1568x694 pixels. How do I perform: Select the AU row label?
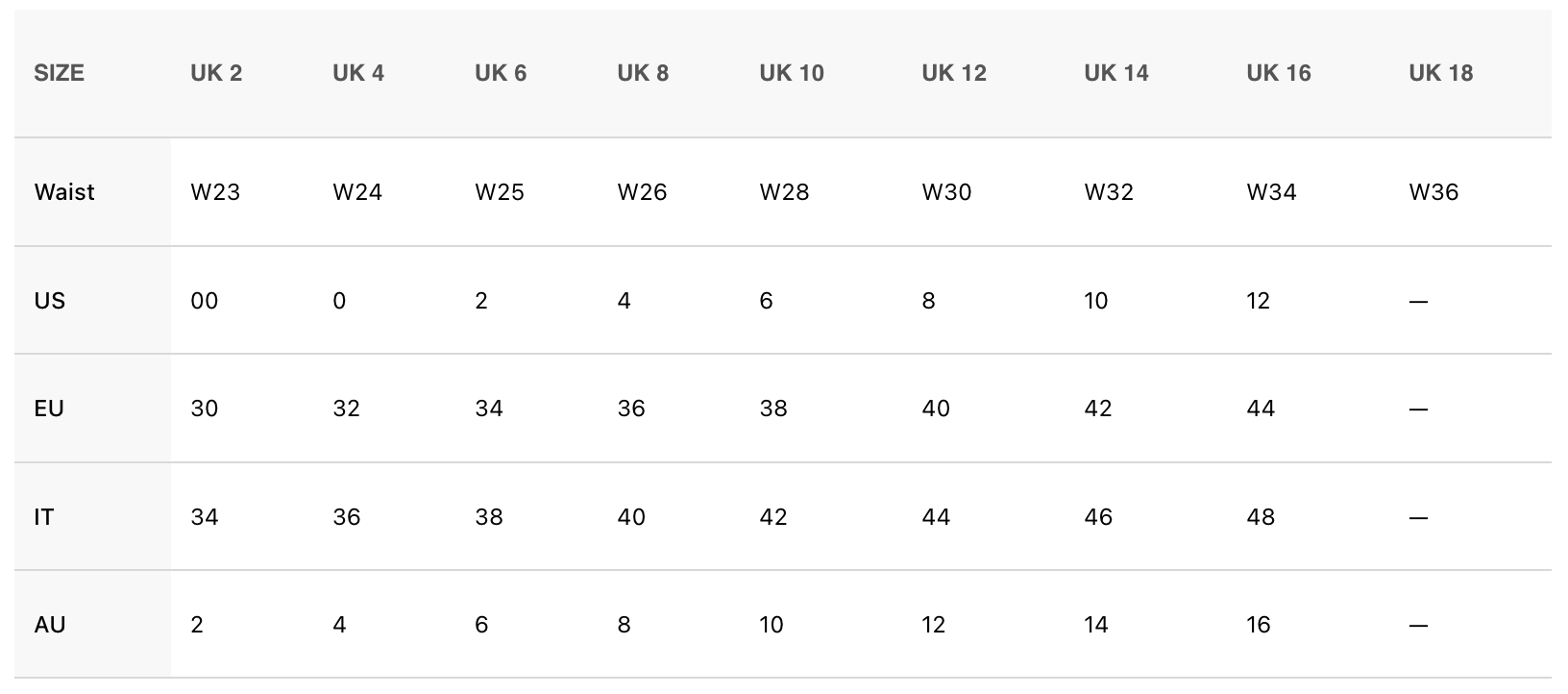coord(50,625)
